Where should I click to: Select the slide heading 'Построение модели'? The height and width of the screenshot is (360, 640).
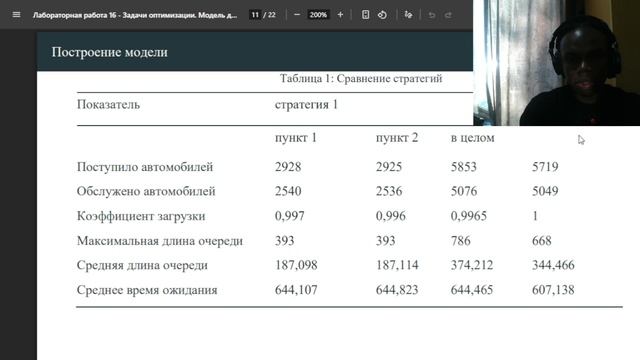click(x=109, y=52)
